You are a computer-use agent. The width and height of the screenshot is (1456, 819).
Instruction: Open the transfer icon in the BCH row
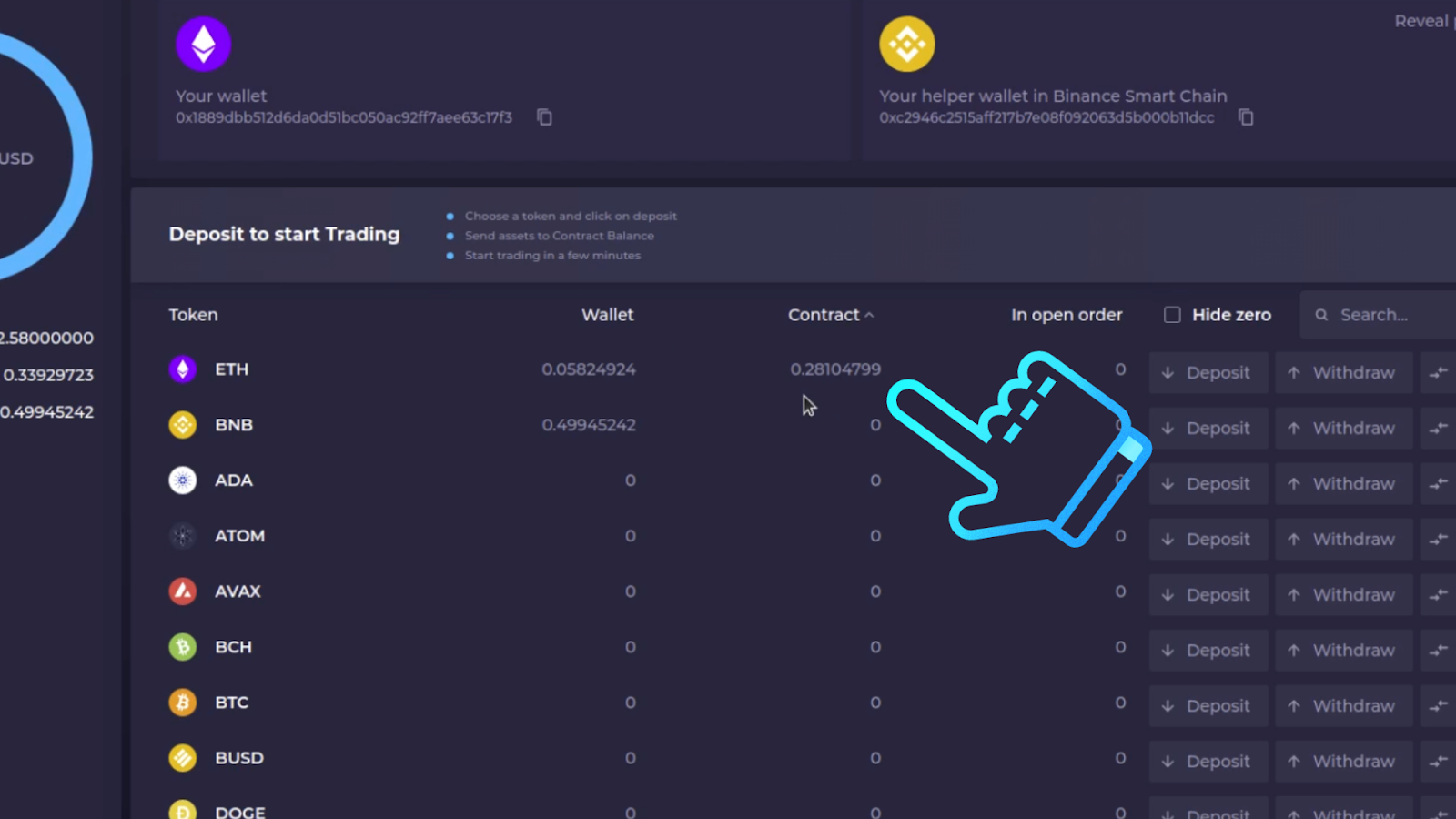1439,650
